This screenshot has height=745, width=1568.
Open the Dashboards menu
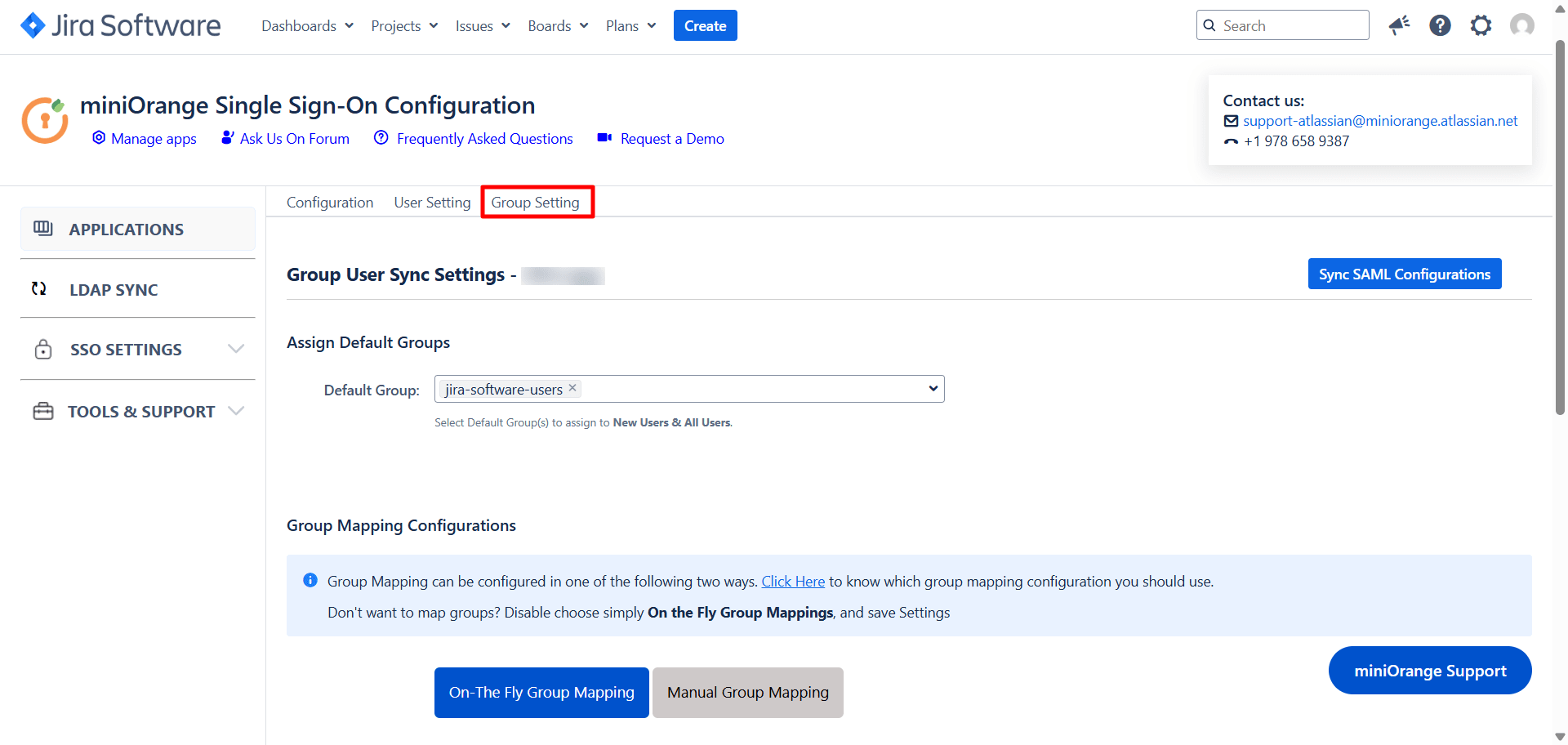307,26
